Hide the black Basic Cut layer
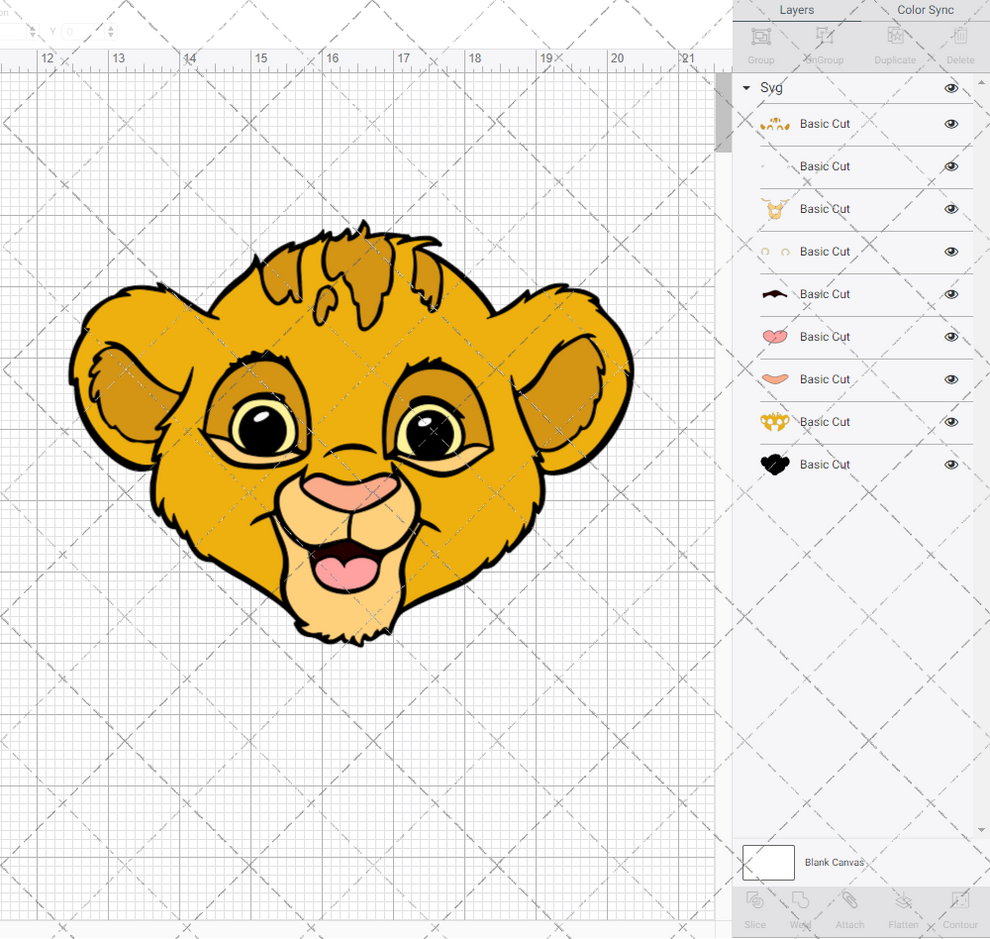 (951, 464)
